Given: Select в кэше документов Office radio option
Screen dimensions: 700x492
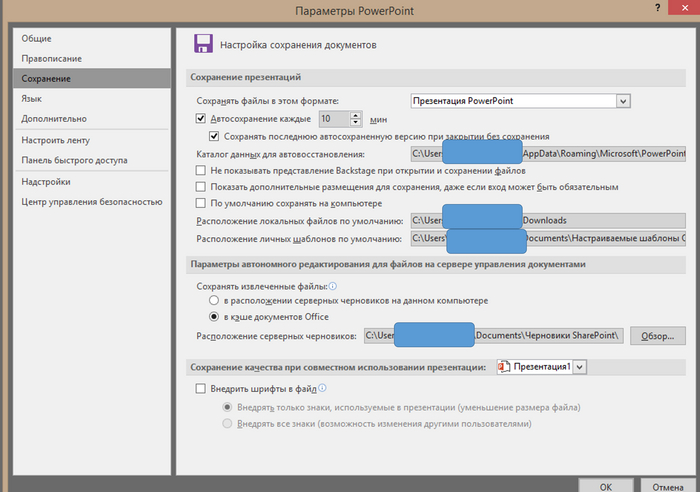Looking at the screenshot, I should (213, 316).
